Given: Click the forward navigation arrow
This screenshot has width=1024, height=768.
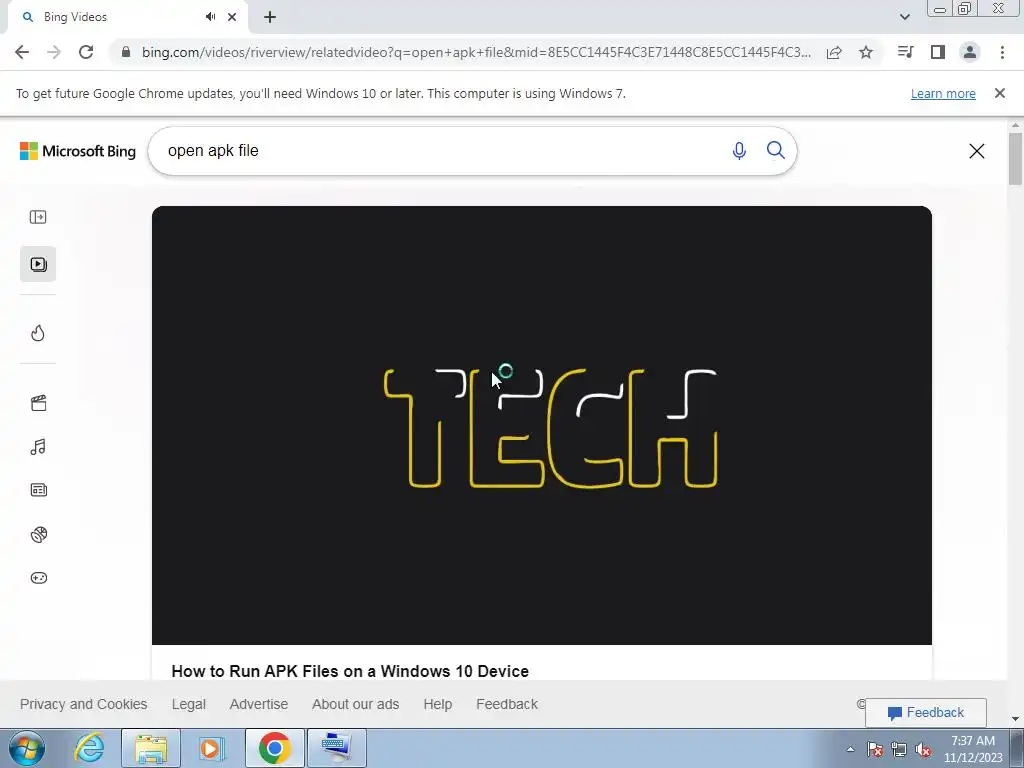Looking at the screenshot, I should click(54, 52).
